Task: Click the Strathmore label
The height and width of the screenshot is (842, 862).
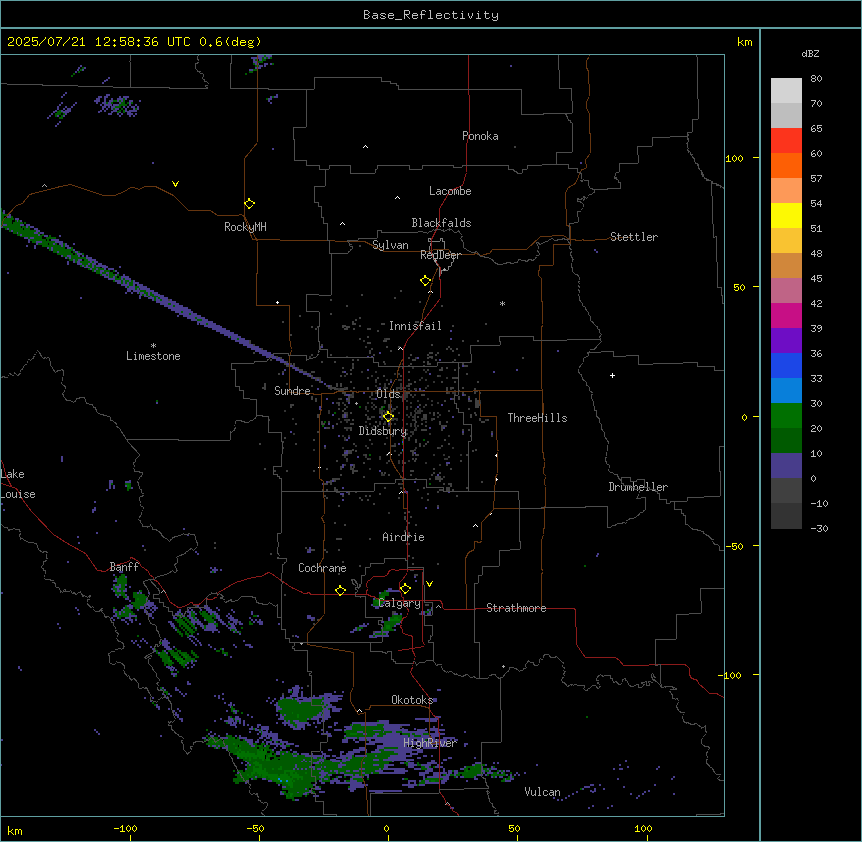Action: click(516, 608)
